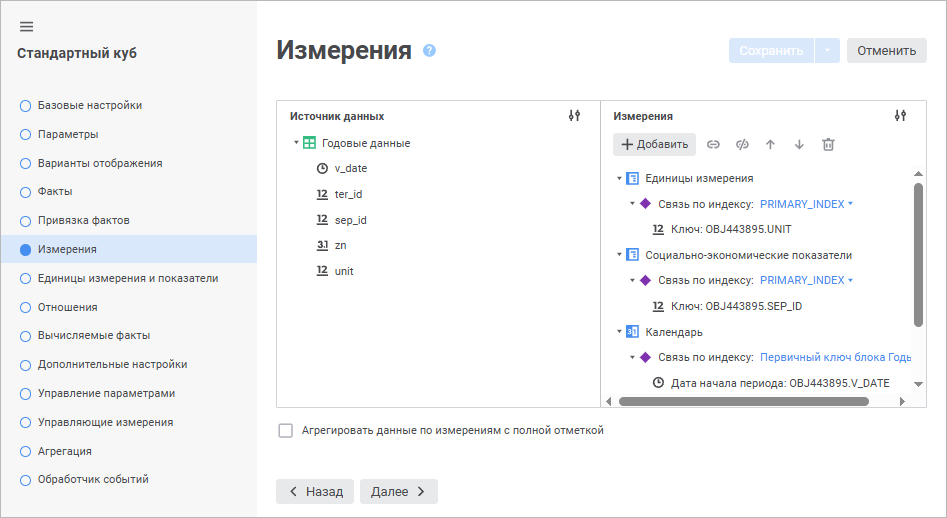Click the help question mark icon

[430, 50]
